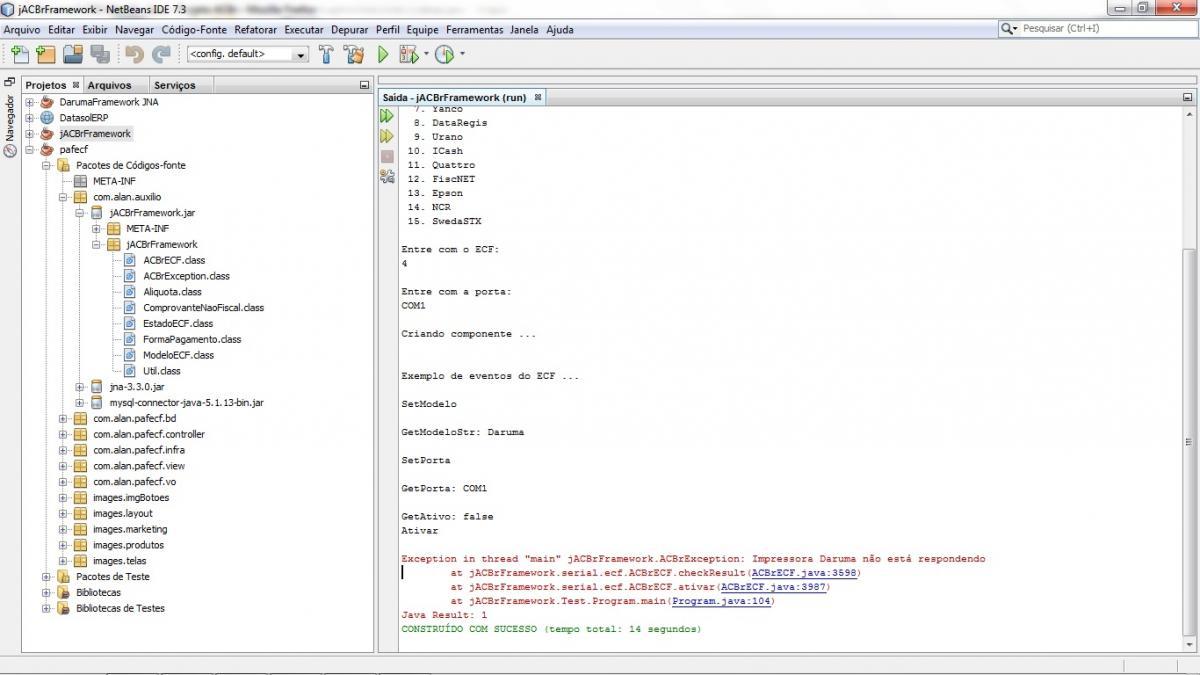Open ACBrECF.java:3987 stack trace link
This screenshot has height=675, width=1200.
click(x=773, y=587)
